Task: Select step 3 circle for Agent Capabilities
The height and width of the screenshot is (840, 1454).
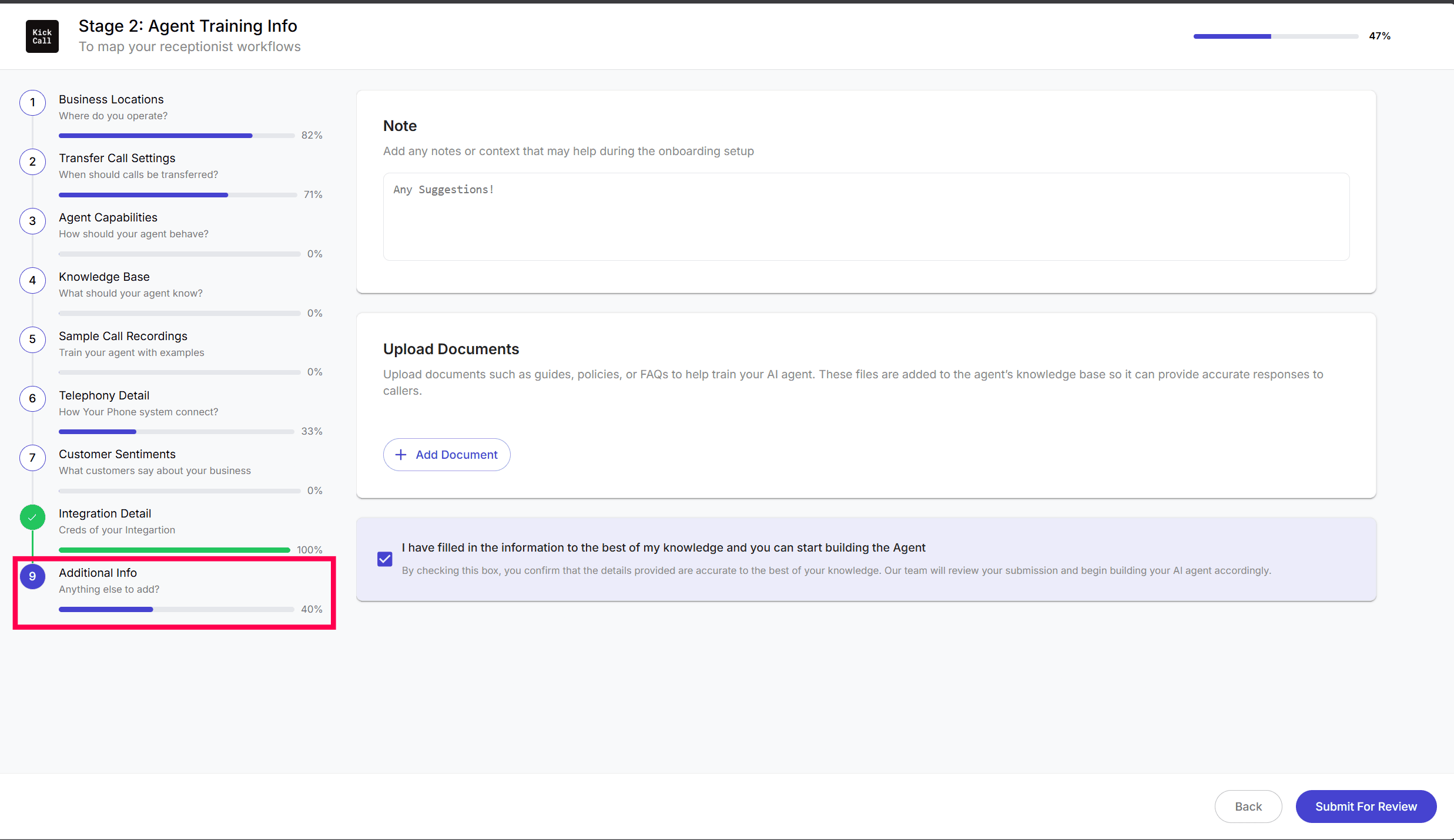Action: [33, 221]
